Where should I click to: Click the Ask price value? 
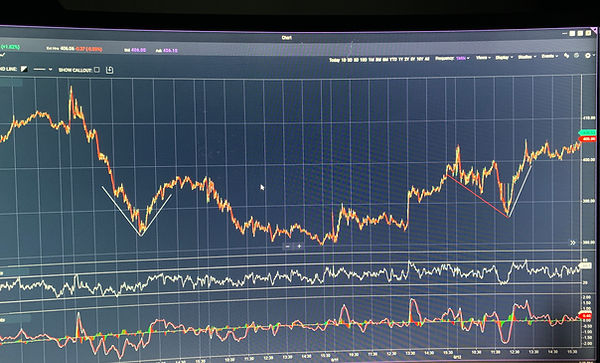tap(171, 50)
